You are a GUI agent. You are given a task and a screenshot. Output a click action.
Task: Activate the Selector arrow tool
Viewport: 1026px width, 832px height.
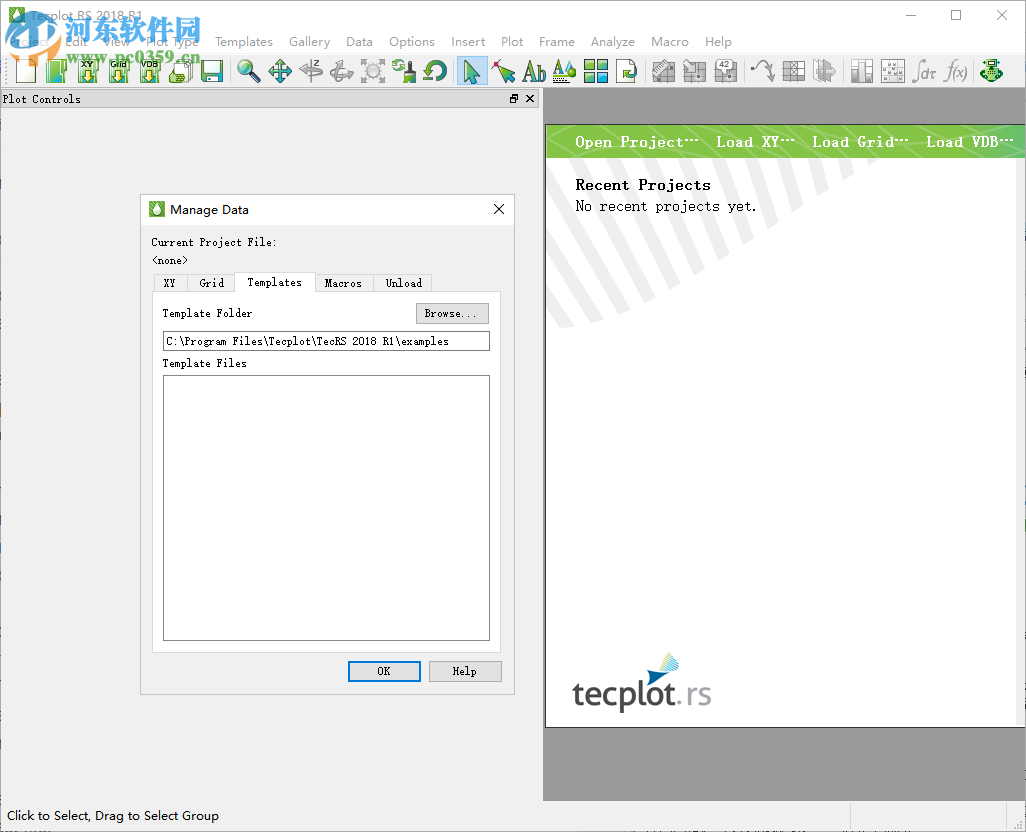[x=471, y=71]
